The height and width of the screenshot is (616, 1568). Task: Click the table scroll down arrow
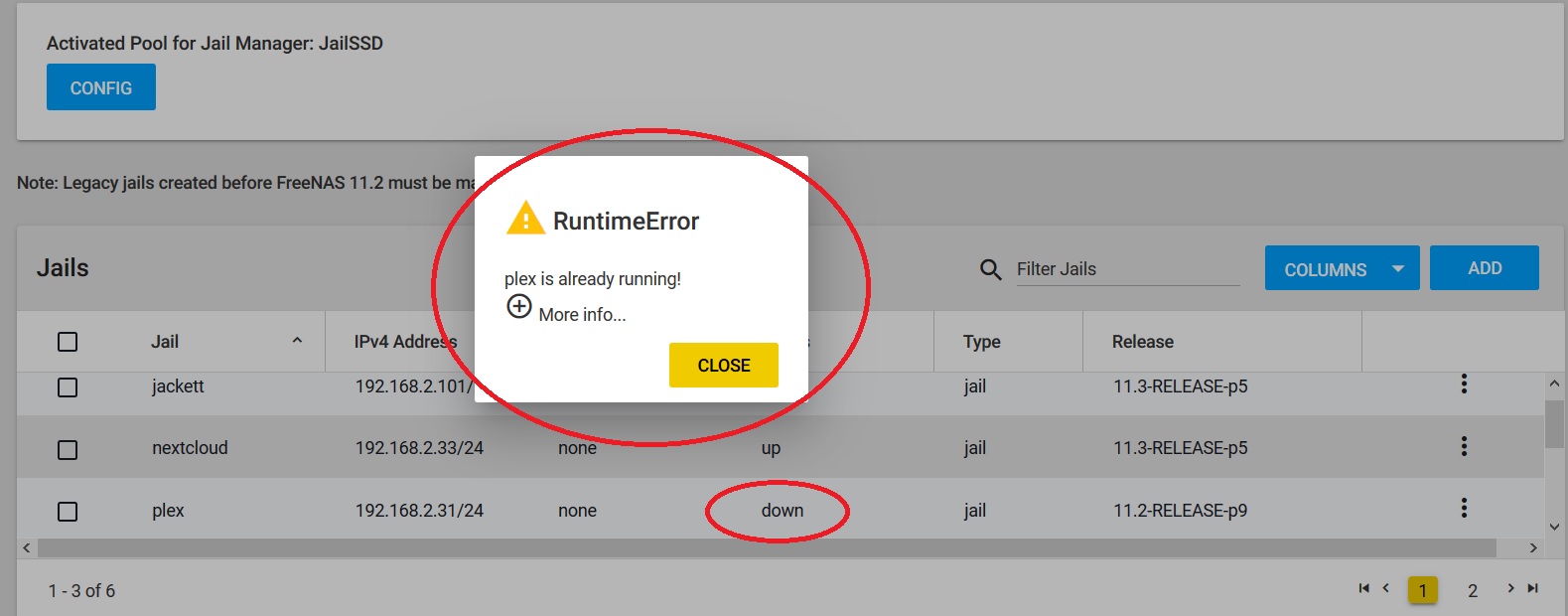1554,528
